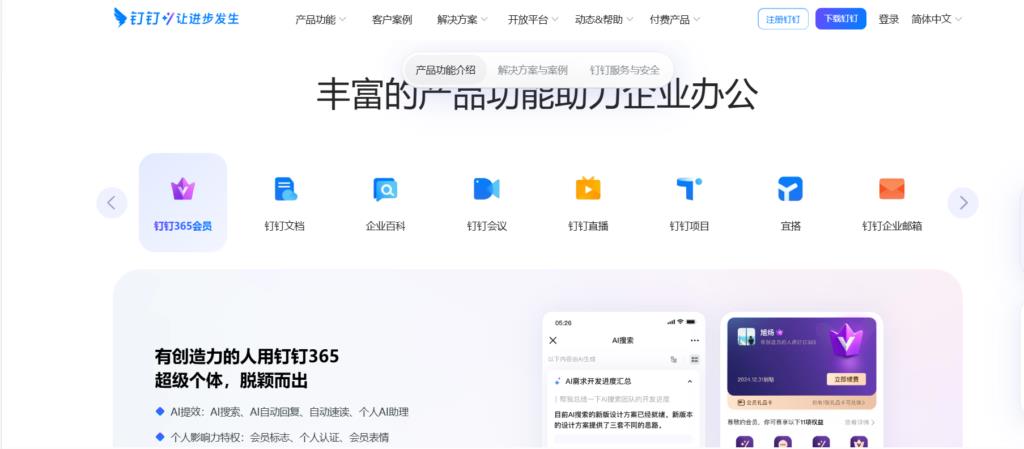Select the 钉钉企业邮箱 envelope icon
The width and height of the screenshot is (1024, 449).
coord(891,189)
